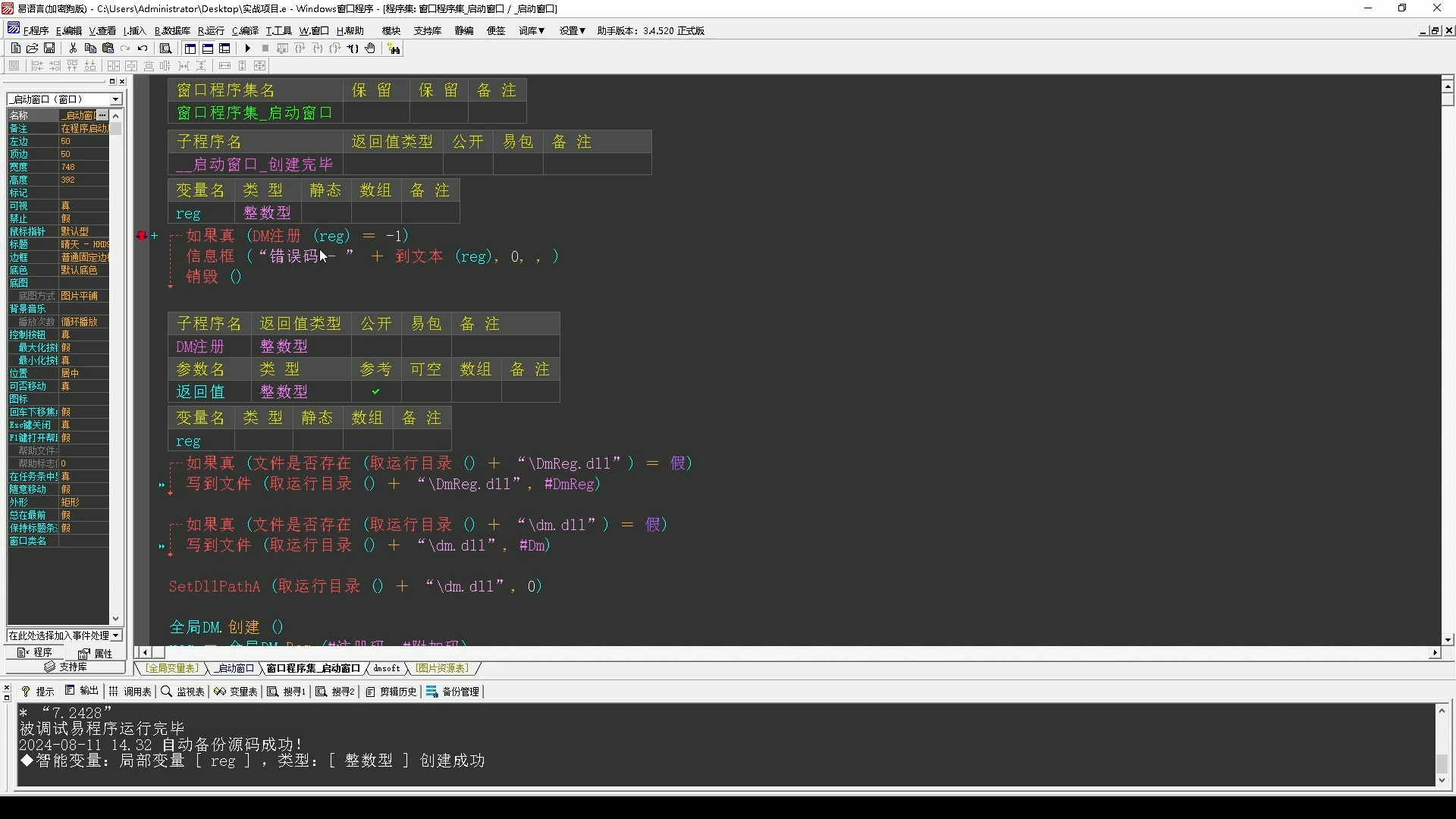Click the hand breakpoint icon
Viewport: 1456px width, 819px height.
(370, 49)
